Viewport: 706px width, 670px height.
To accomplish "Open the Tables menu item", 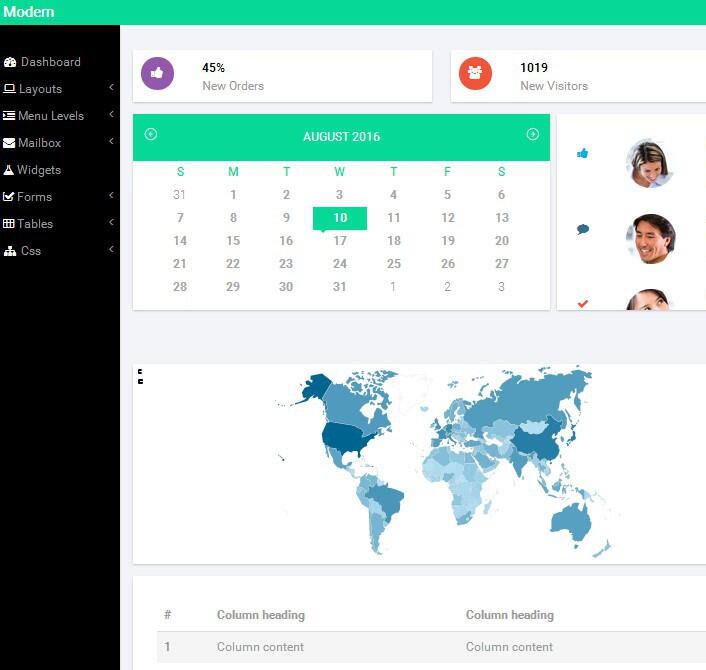I will coord(60,224).
